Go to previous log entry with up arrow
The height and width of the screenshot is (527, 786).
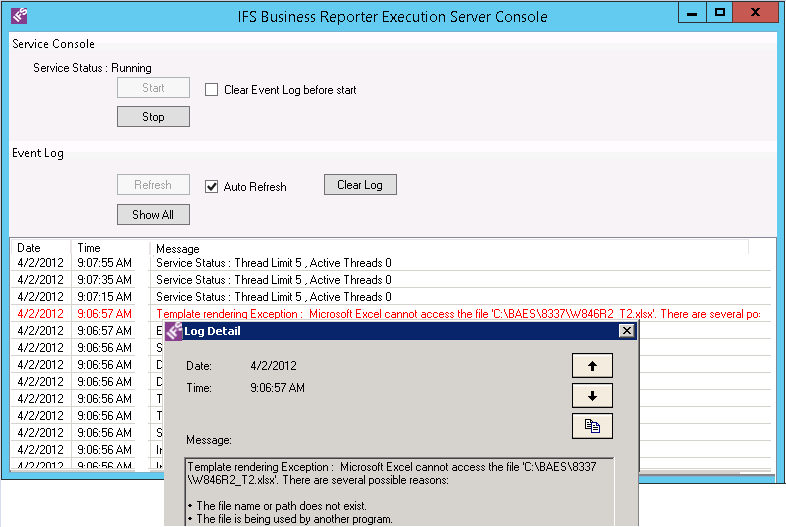click(592, 366)
